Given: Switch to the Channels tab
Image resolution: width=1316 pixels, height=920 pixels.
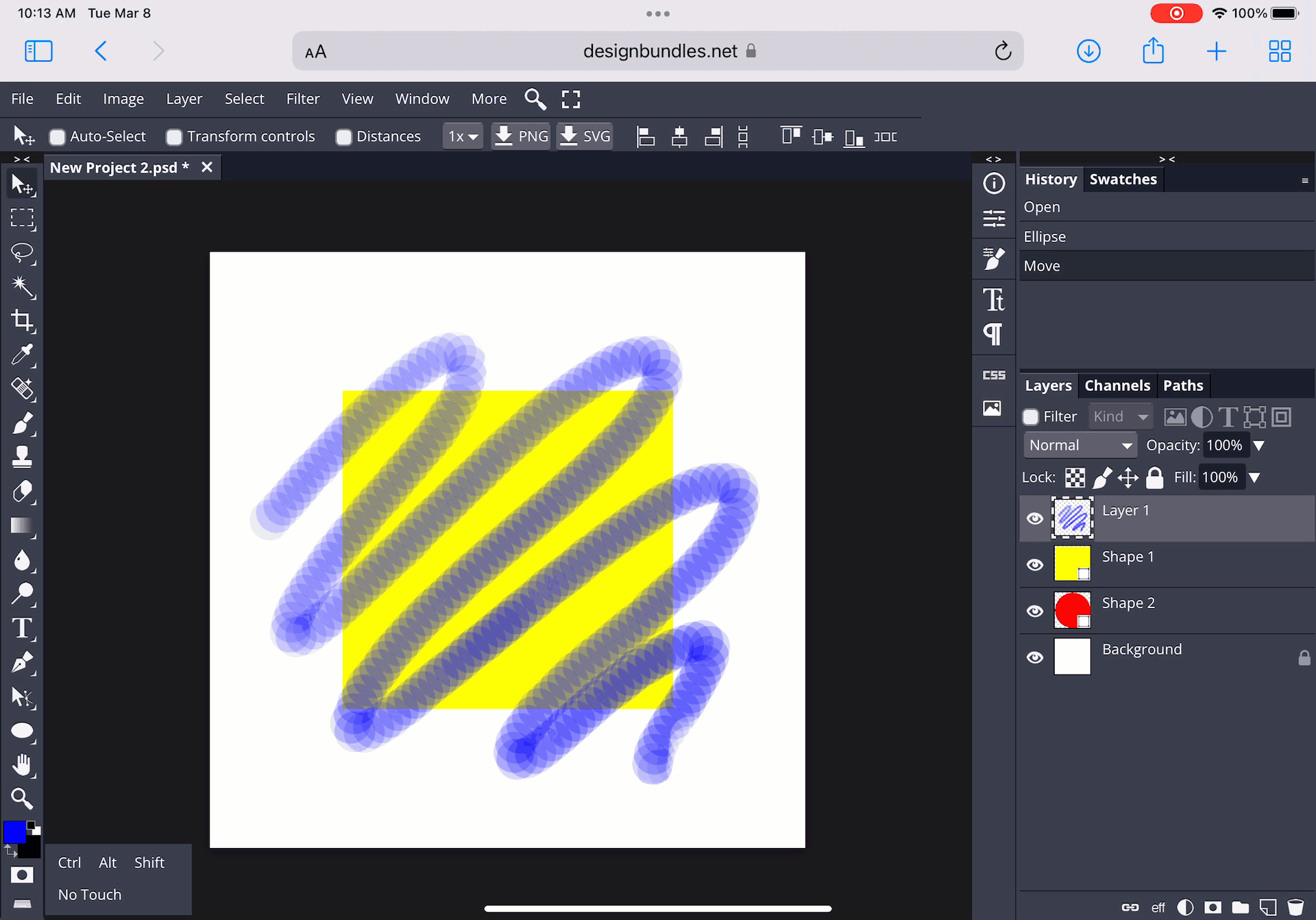Looking at the screenshot, I should click(x=1117, y=385).
